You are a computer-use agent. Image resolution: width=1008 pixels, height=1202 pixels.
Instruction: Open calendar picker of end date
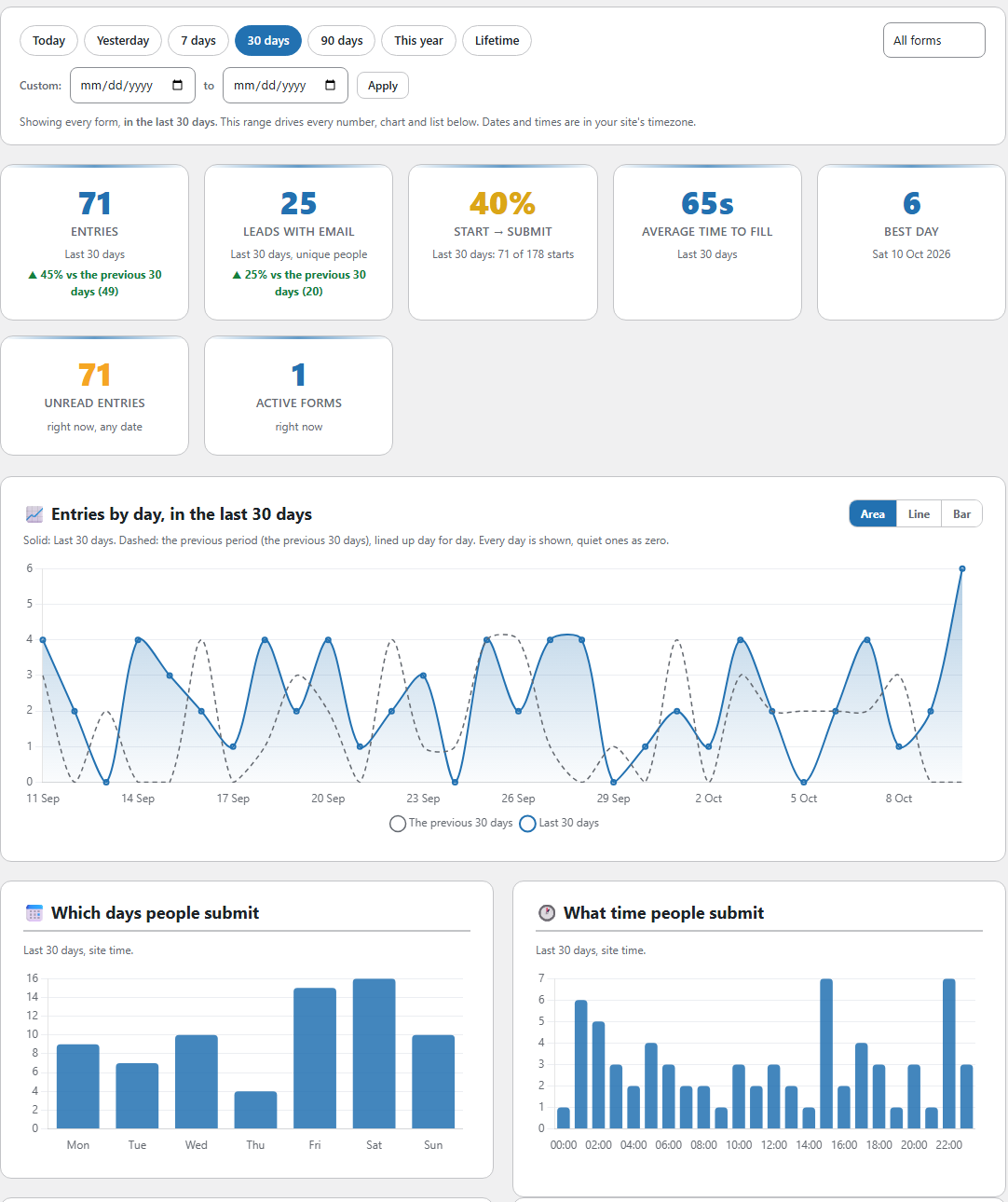coord(331,85)
